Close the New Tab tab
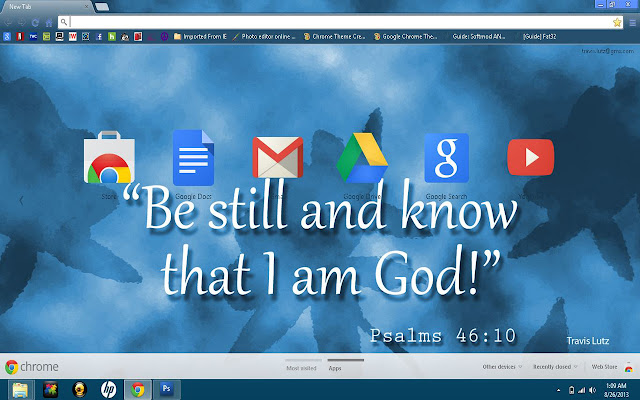 87,7
